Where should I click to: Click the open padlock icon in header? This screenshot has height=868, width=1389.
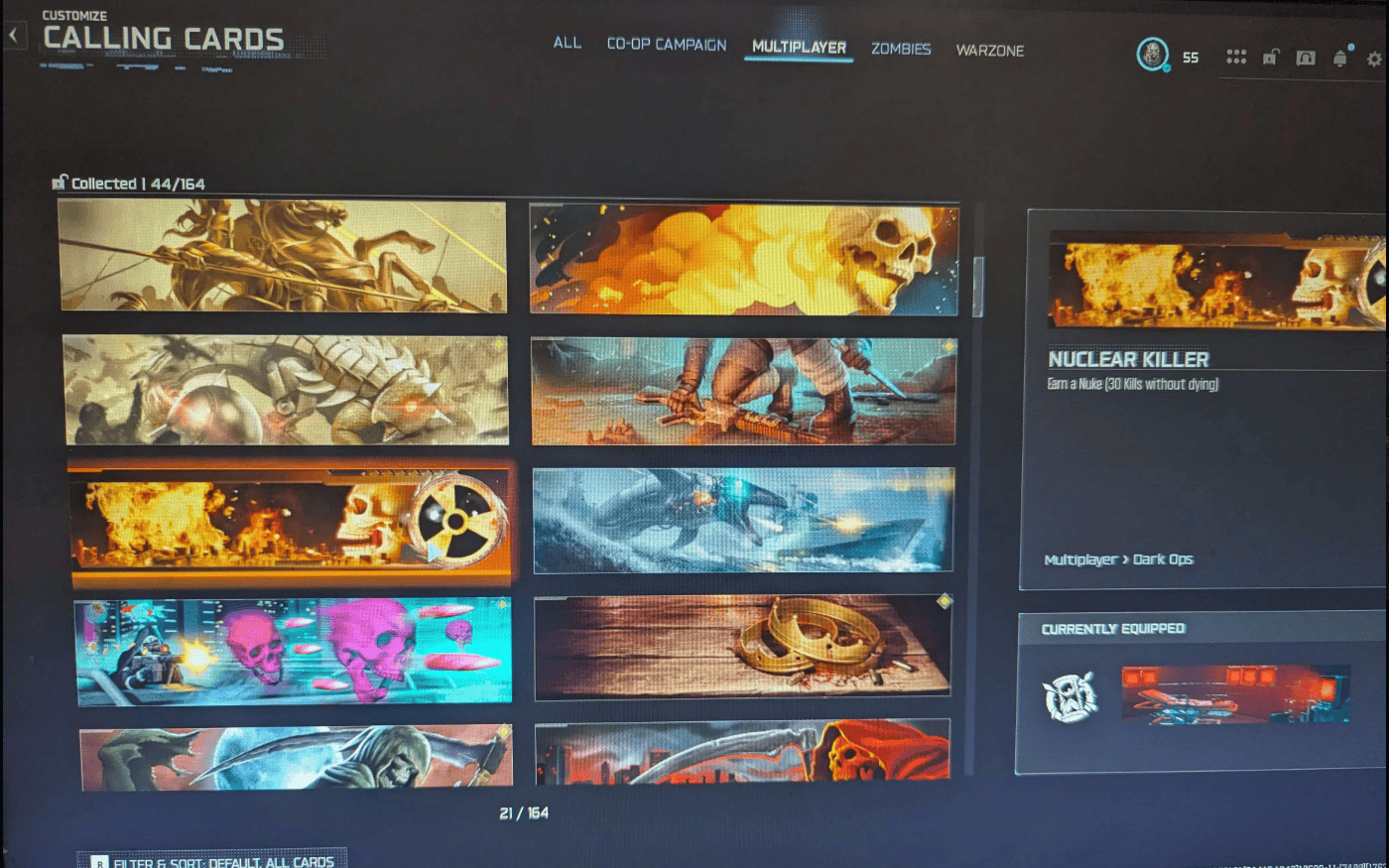[1271, 57]
